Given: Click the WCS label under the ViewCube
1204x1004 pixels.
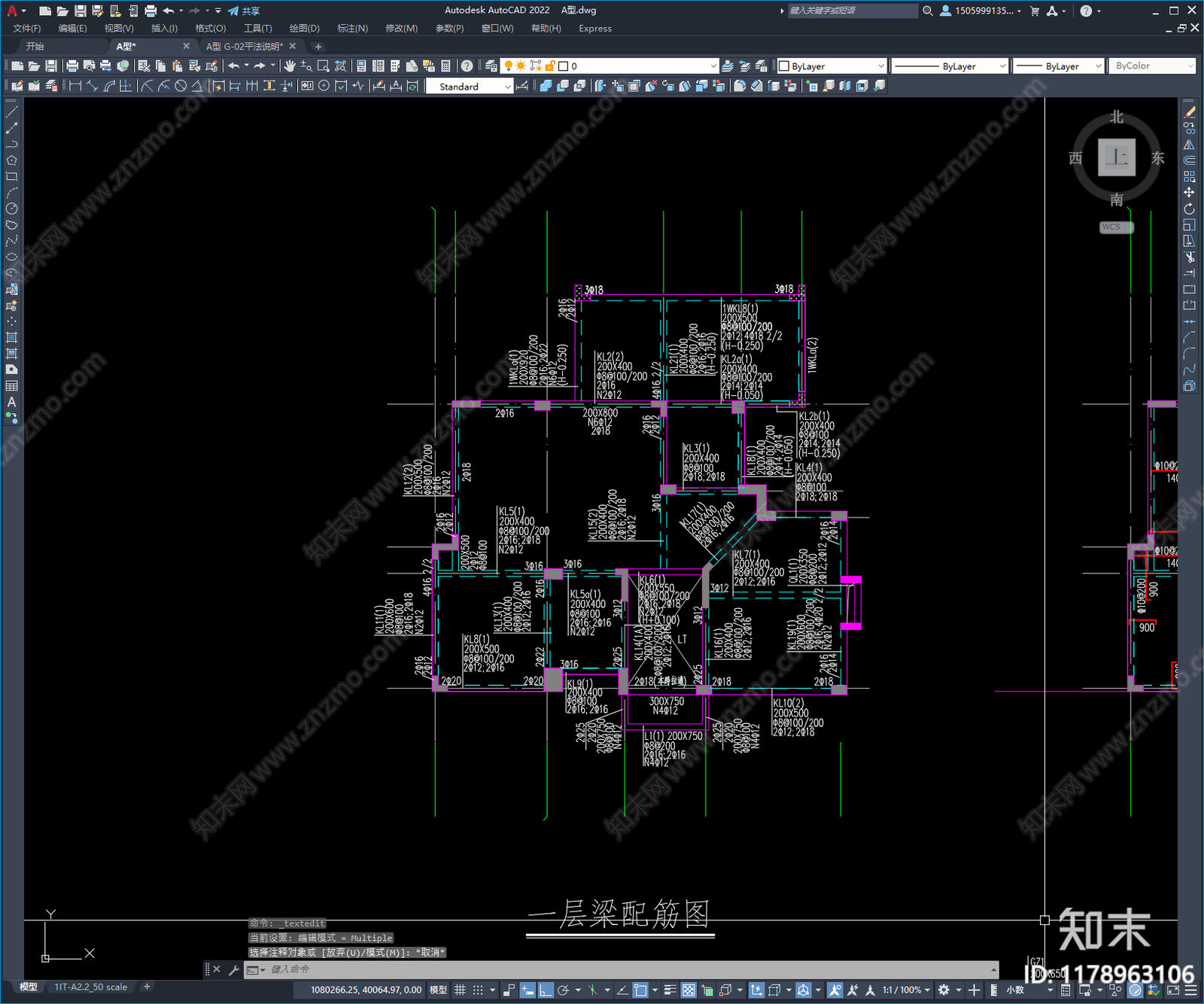Looking at the screenshot, I should (1117, 227).
